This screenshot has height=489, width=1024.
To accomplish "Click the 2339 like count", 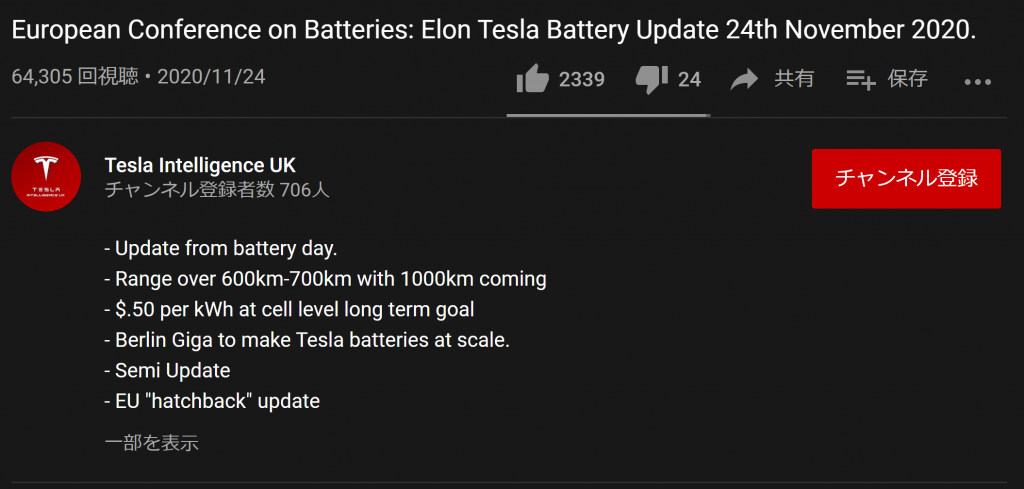I will [x=581, y=80].
